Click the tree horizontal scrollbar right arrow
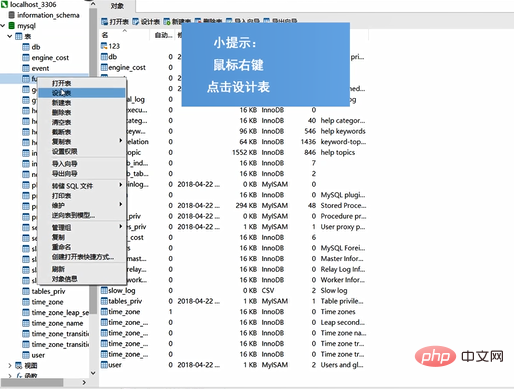514x389 pixels. 84,382
